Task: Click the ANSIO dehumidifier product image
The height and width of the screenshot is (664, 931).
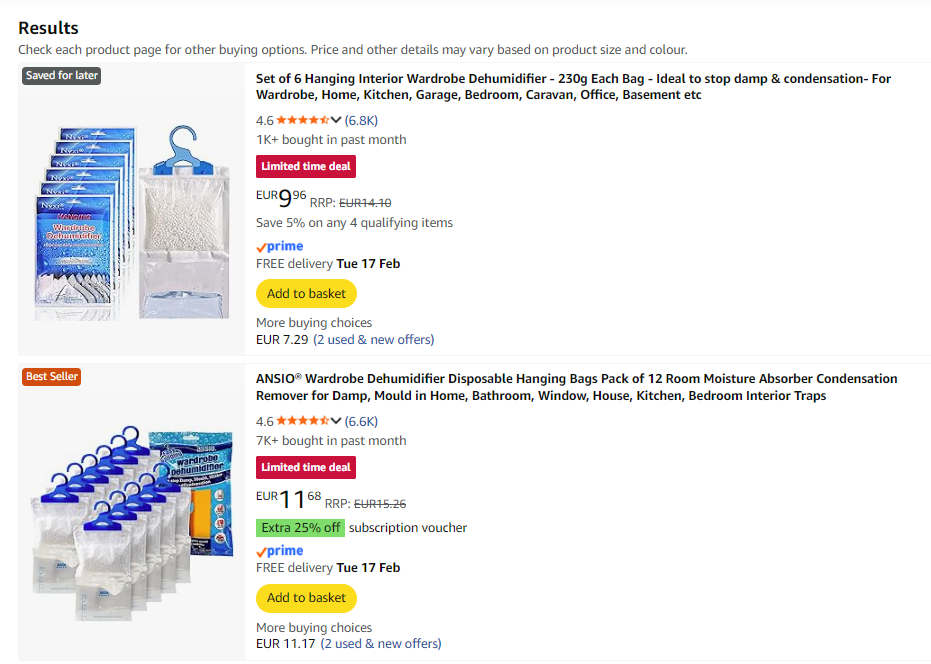Action: click(132, 513)
